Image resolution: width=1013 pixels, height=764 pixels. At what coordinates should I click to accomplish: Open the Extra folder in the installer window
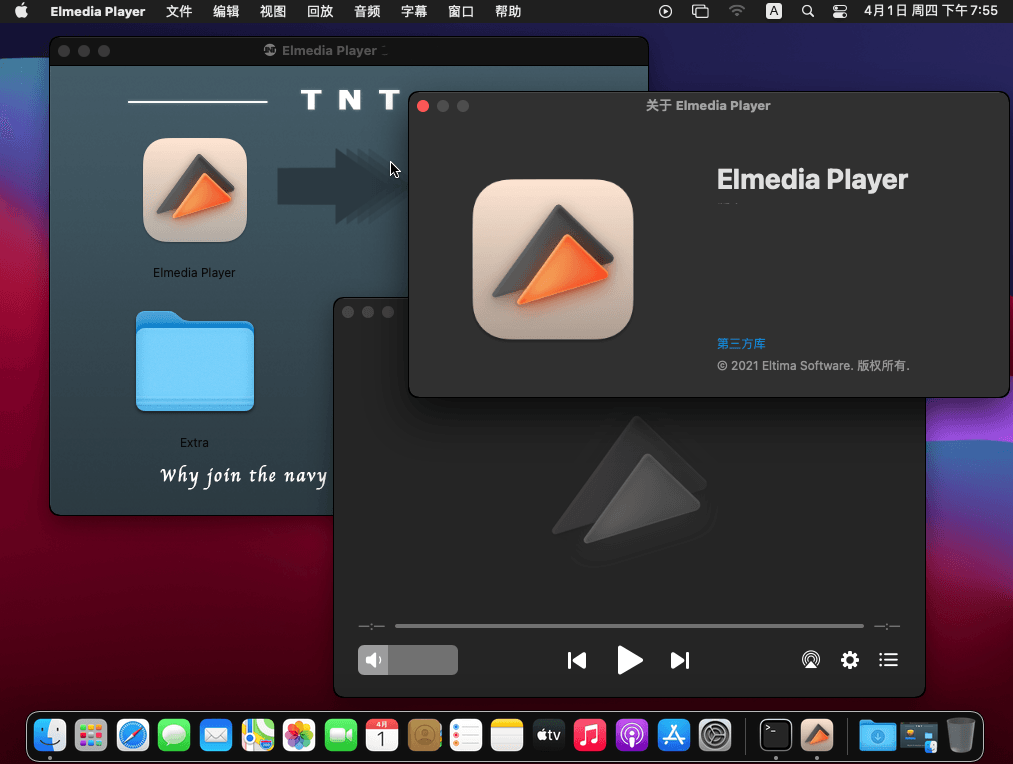tap(194, 361)
